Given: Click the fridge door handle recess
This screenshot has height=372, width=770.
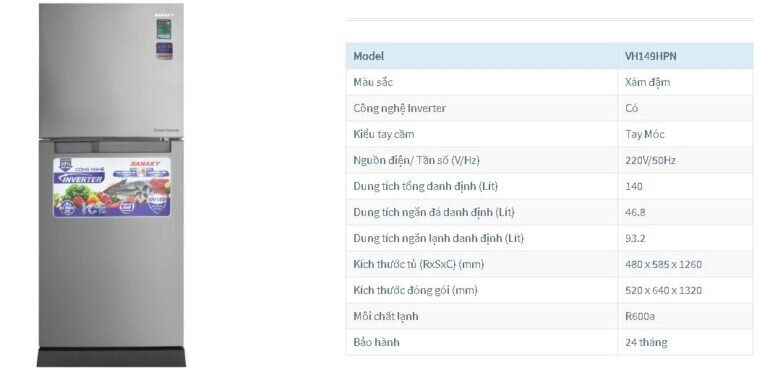Looking at the screenshot, I should (x=112, y=146).
